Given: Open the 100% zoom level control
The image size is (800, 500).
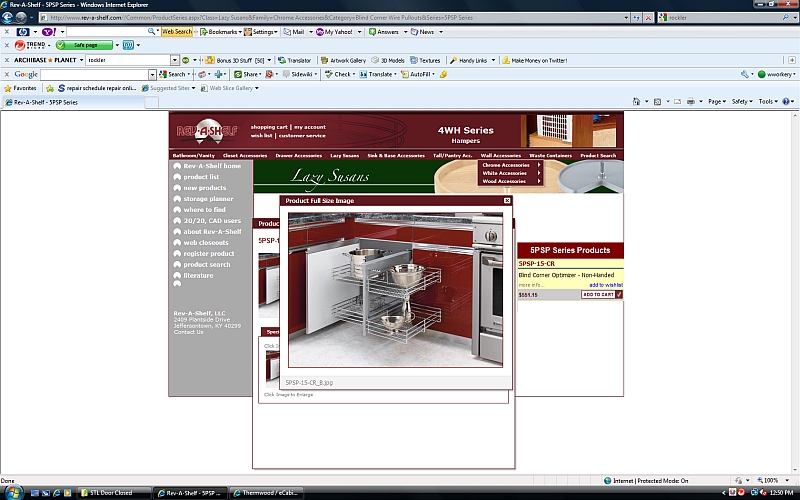Looking at the screenshot, I should [773, 481].
